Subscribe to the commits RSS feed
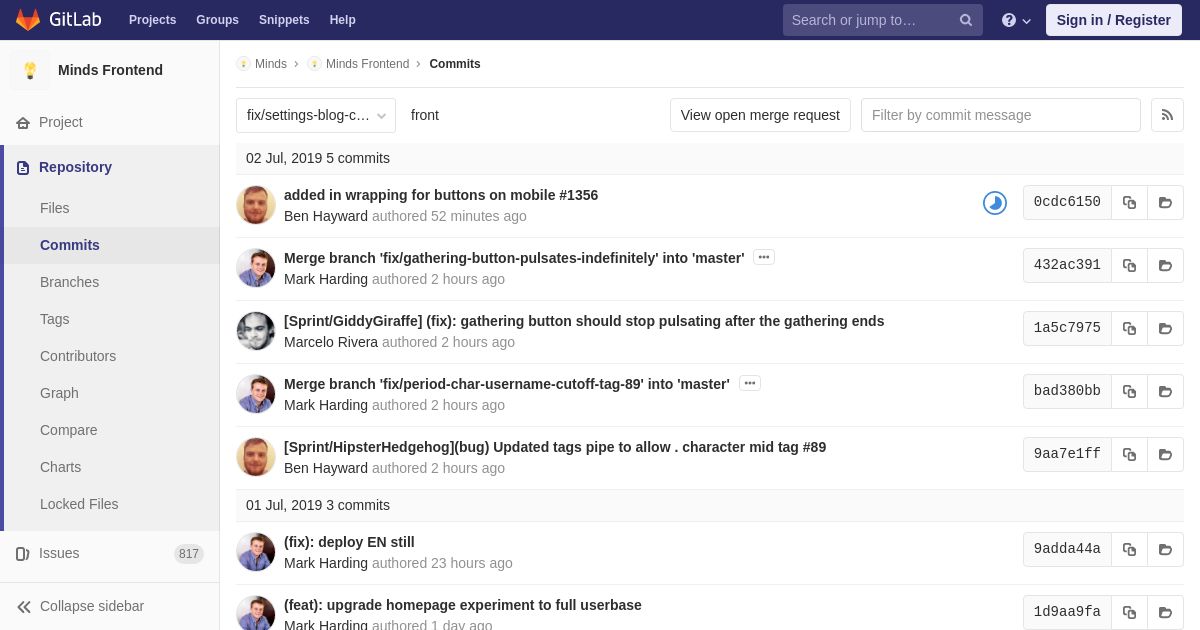The width and height of the screenshot is (1200, 630). (x=1167, y=115)
